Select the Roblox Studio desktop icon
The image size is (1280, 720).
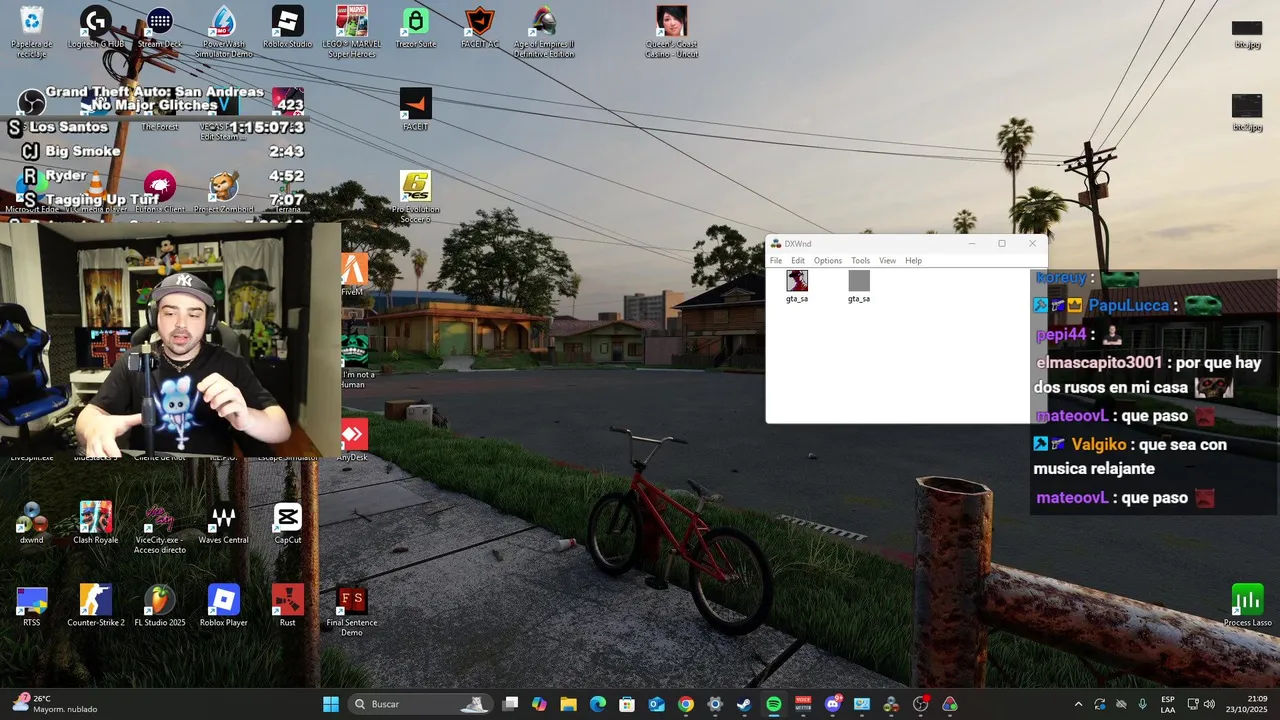pos(288,28)
